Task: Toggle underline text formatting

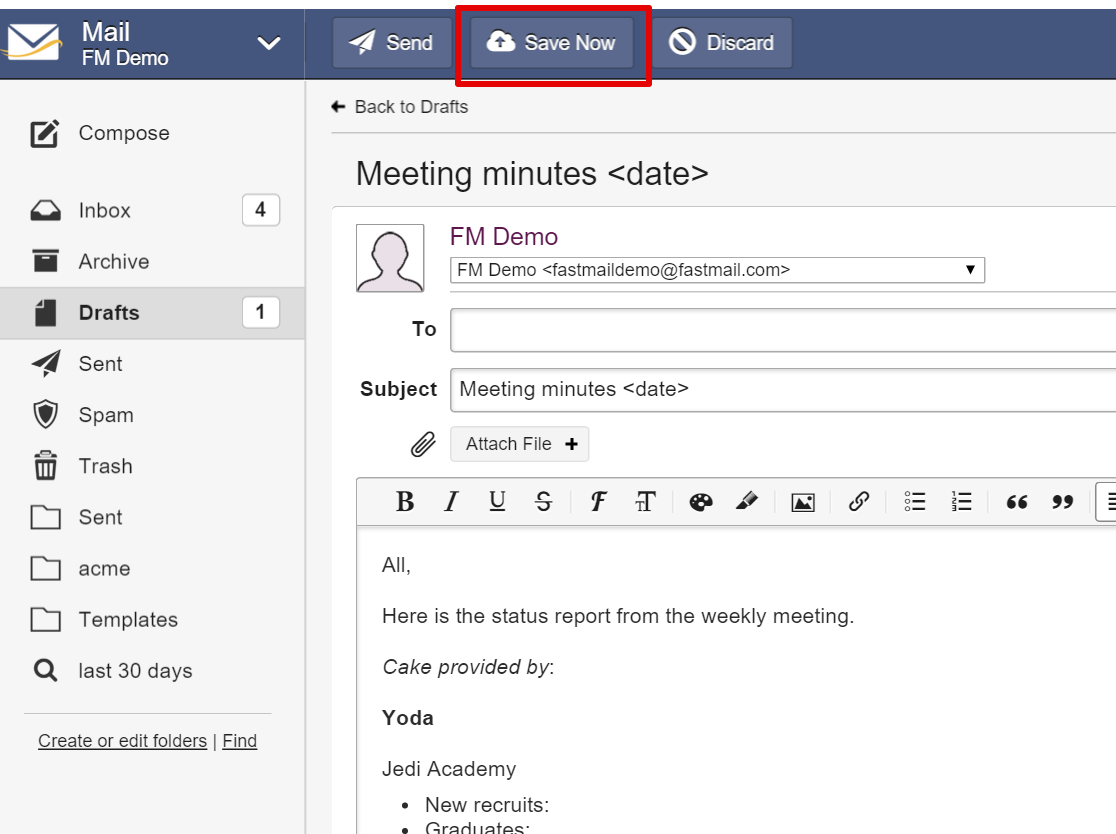Action: pyautogui.click(x=497, y=502)
